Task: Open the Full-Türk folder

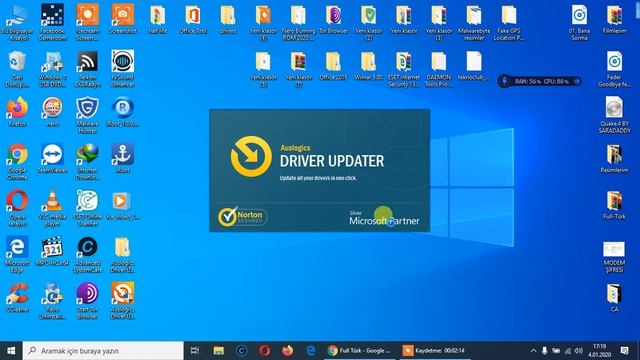Action: click(614, 205)
